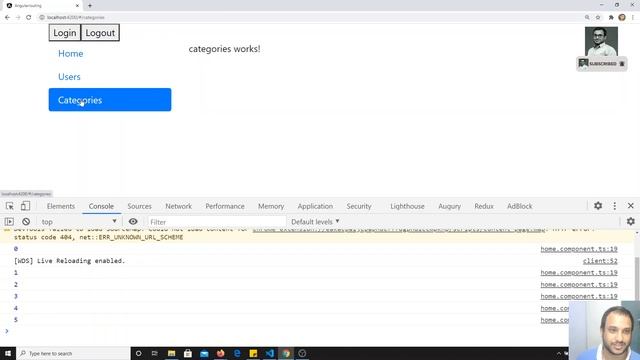Click the console Filter input
The width and height of the screenshot is (640, 360).
click(x=216, y=222)
